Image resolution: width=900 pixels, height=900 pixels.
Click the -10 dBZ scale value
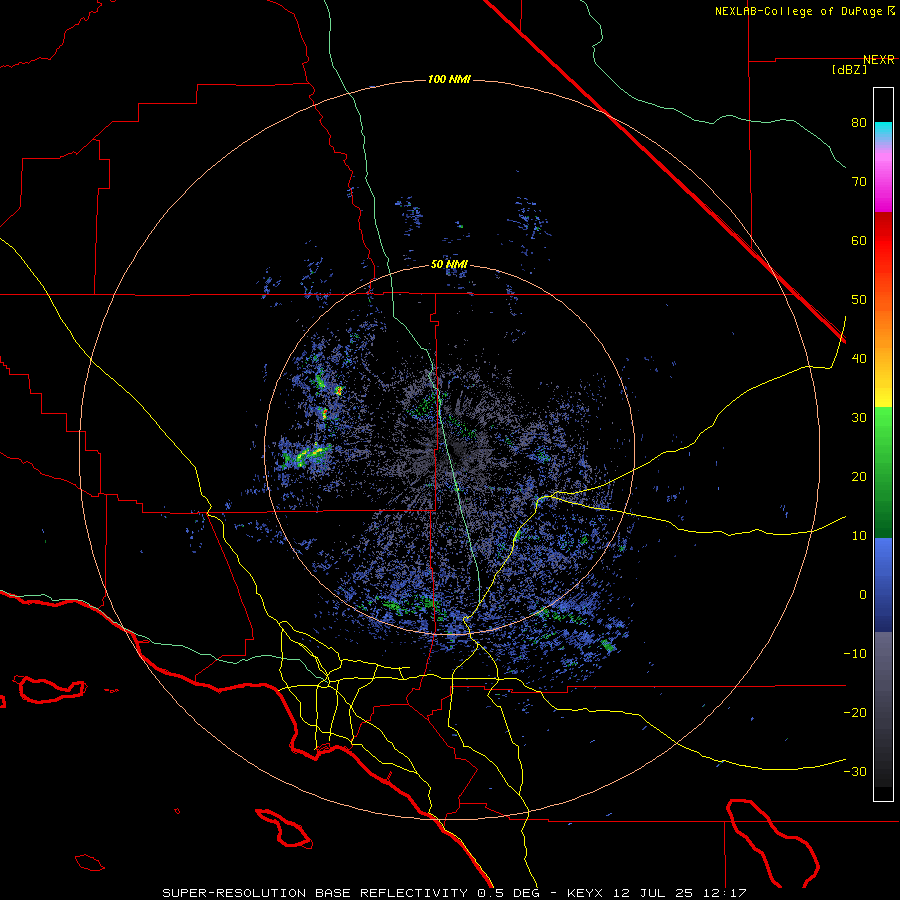(x=855, y=654)
